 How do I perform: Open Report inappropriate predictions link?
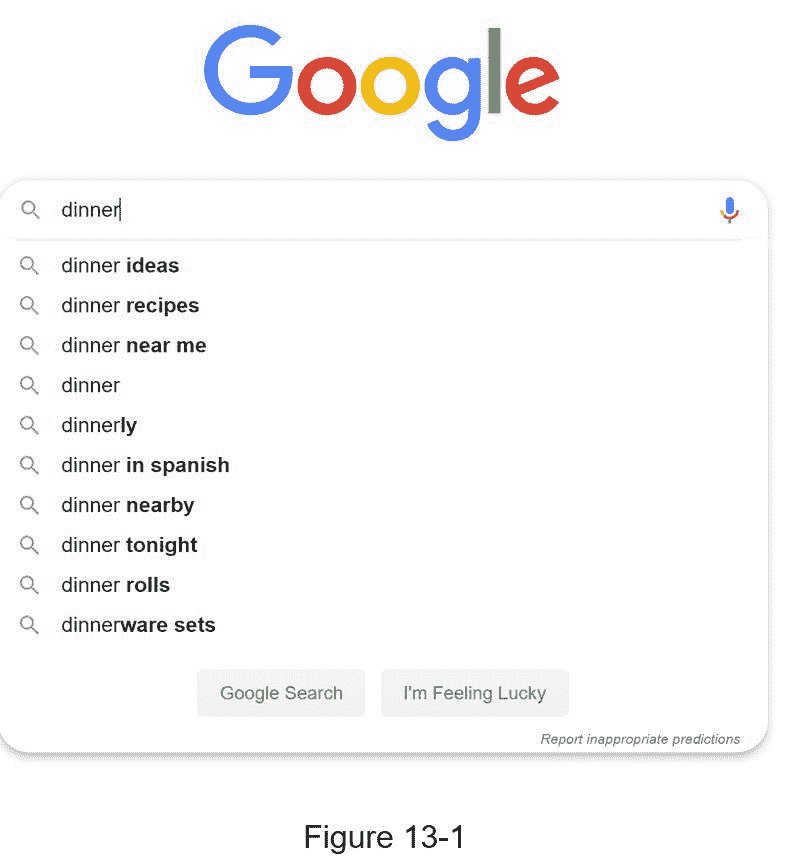point(640,739)
